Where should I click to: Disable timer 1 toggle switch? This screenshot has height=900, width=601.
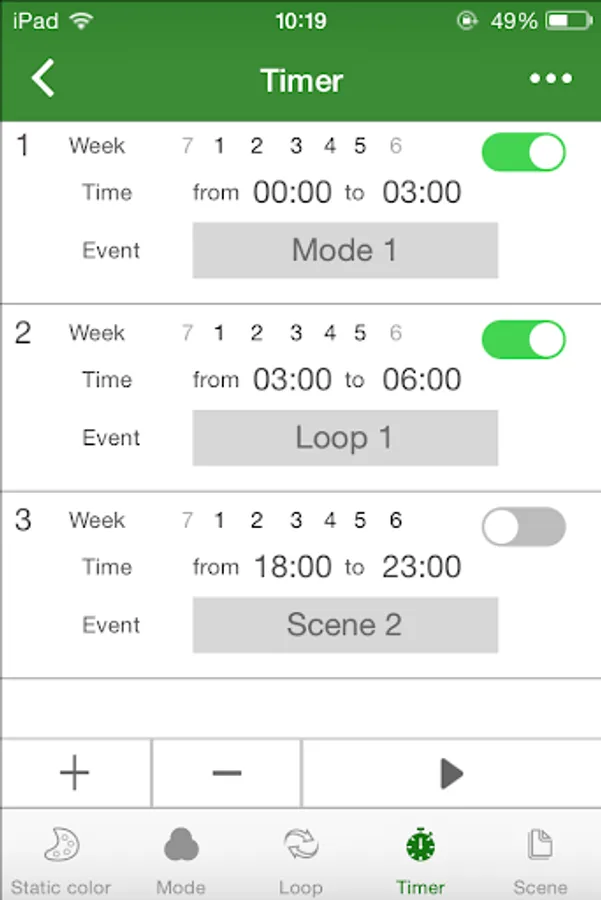(x=524, y=152)
